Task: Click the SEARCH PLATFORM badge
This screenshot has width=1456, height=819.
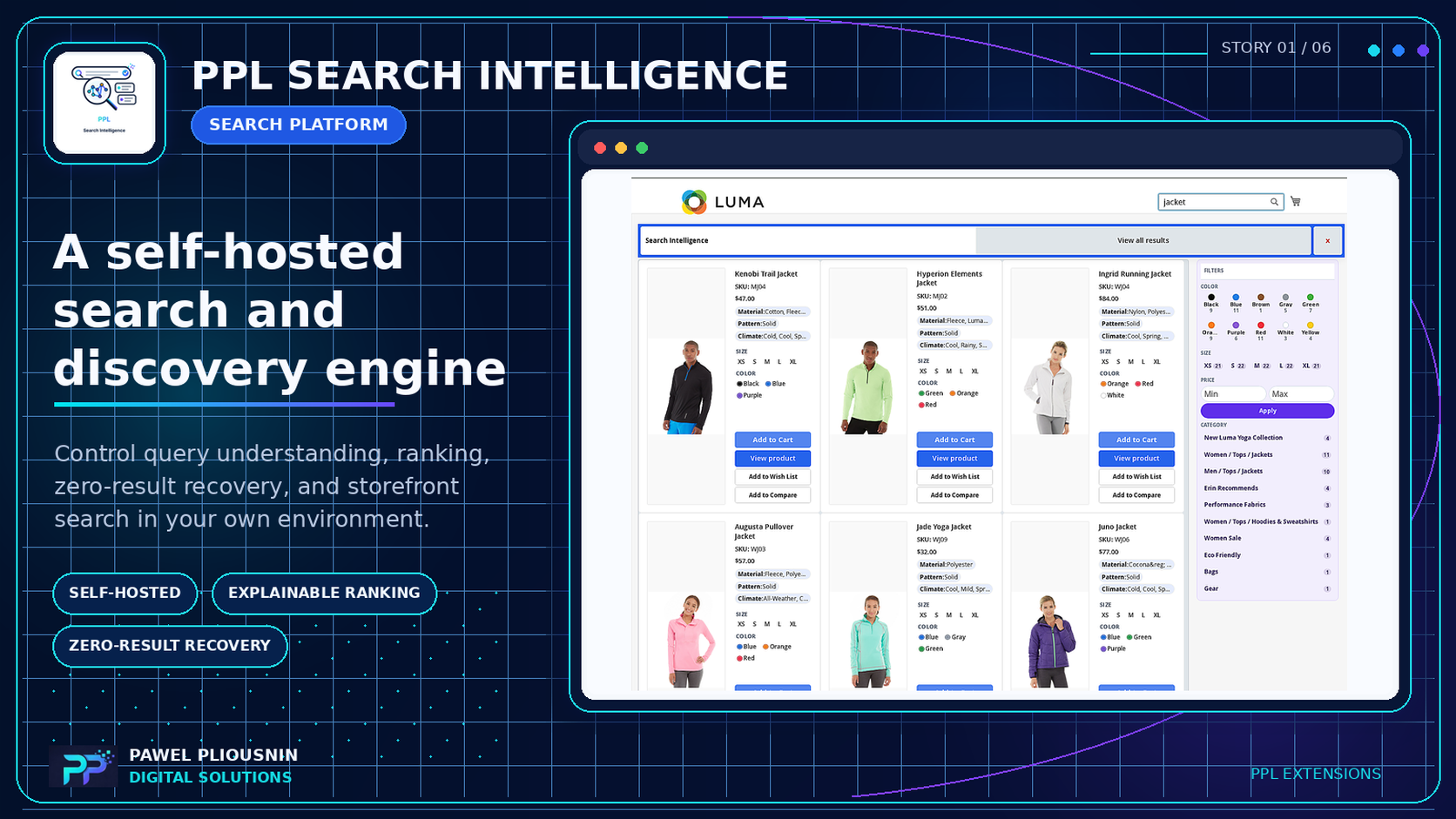Action: (x=299, y=124)
